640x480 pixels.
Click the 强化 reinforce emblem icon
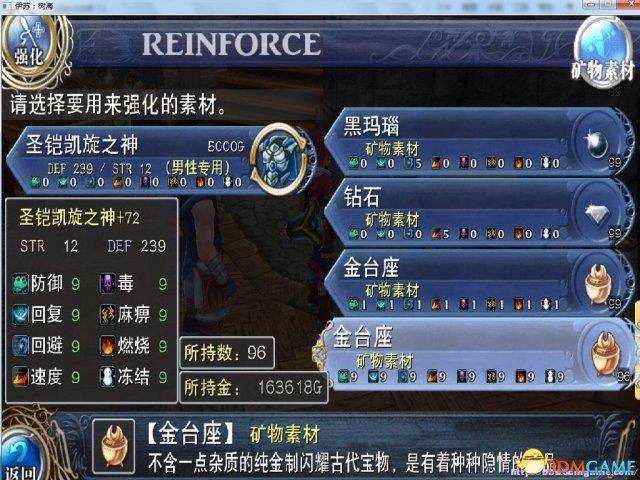(29, 46)
